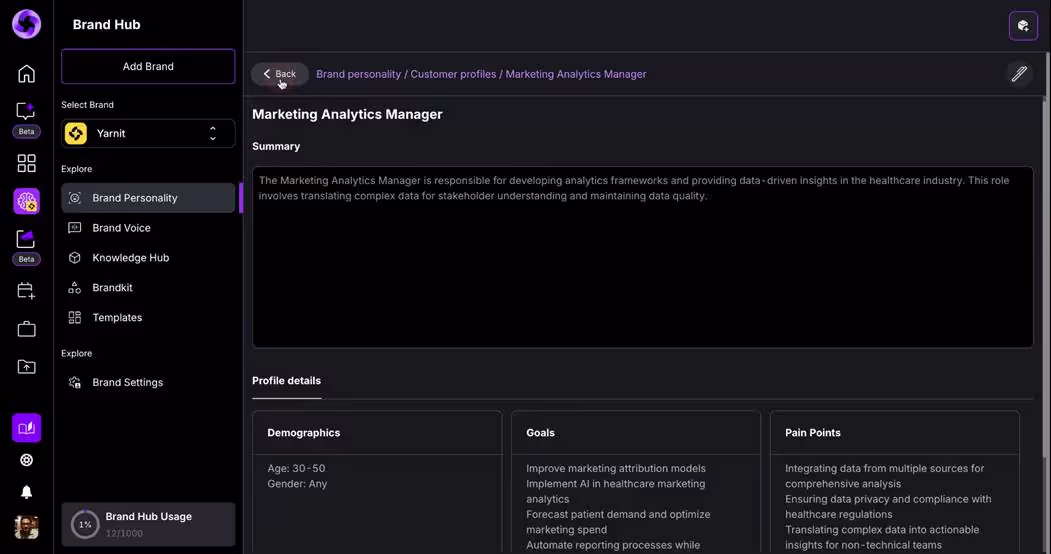
Task: Open the purple book guide icon
Action: pos(26,428)
